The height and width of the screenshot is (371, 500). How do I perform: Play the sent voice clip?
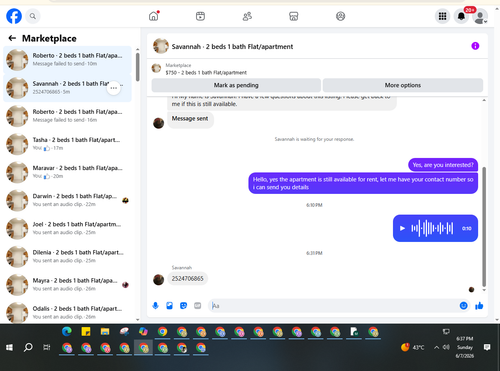[402, 228]
